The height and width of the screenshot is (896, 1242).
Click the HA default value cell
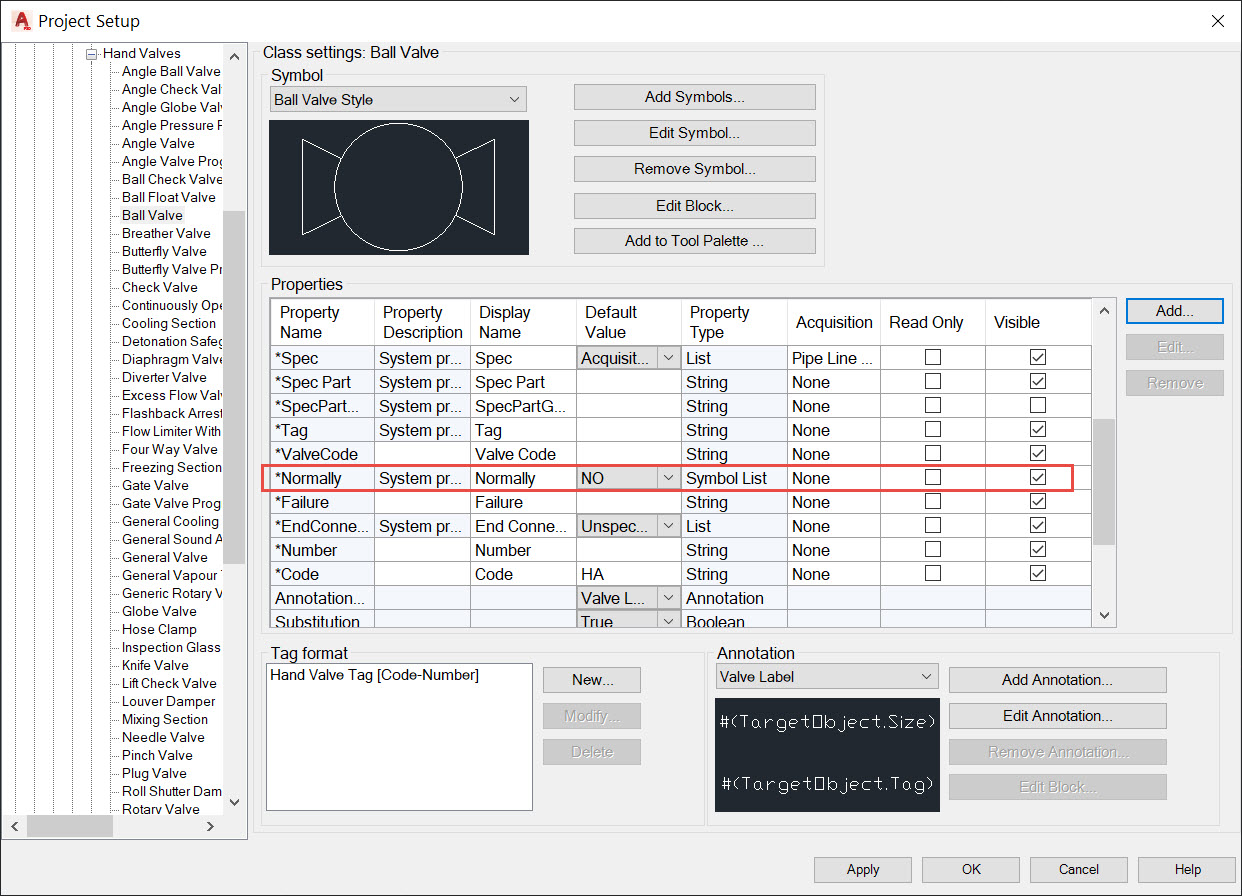click(629, 574)
